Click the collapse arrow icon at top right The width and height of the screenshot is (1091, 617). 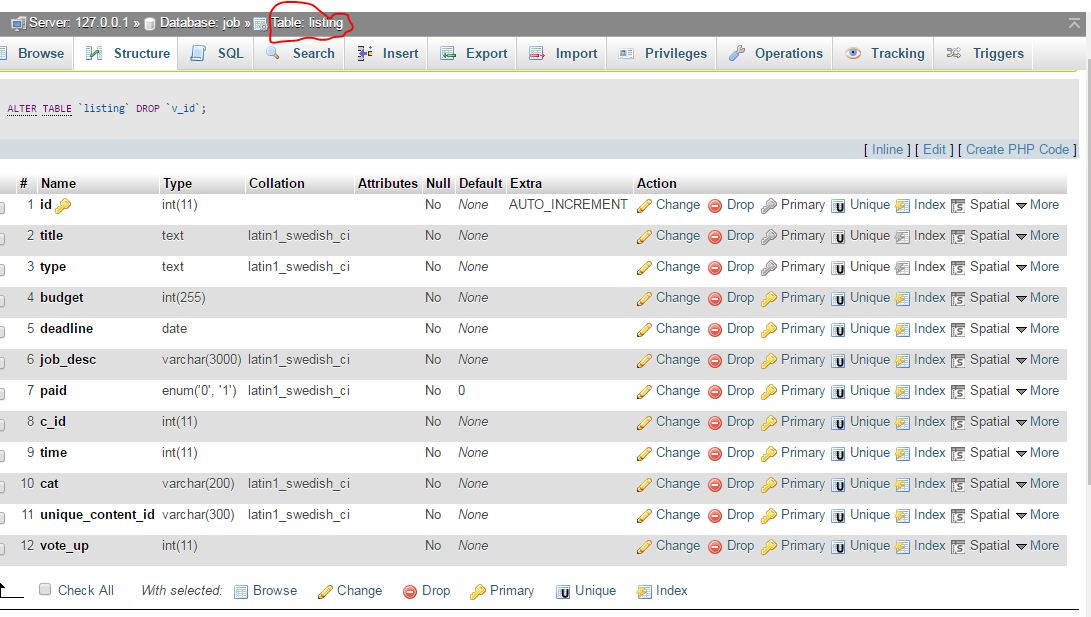pos(1074,23)
